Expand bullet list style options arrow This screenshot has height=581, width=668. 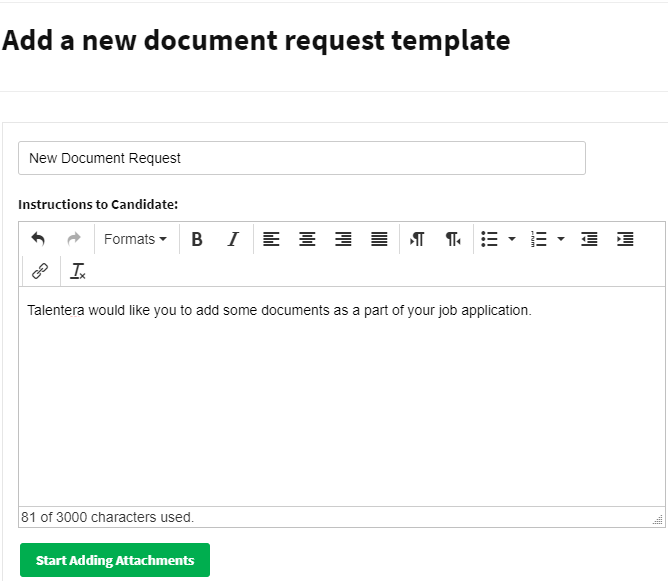(x=512, y=239)
